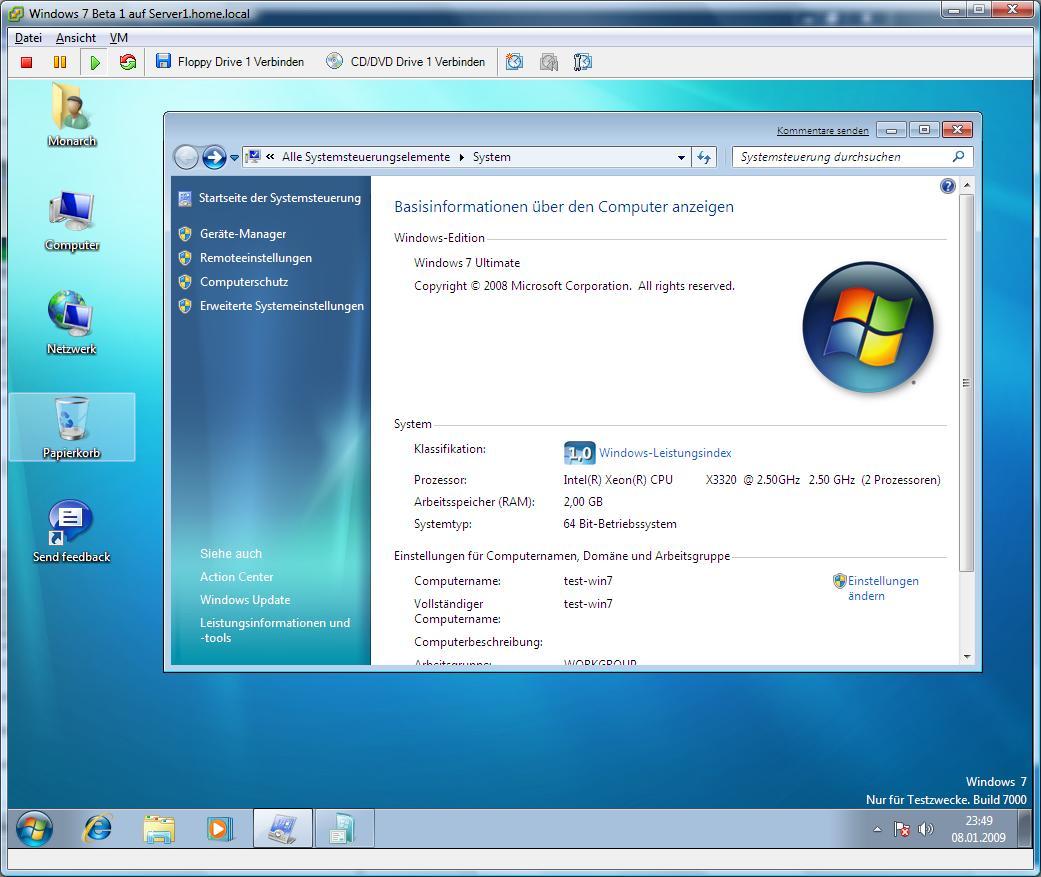Select the System control panel taskbar button
This screenshot has height=877, width=1041.
point(283,829)
